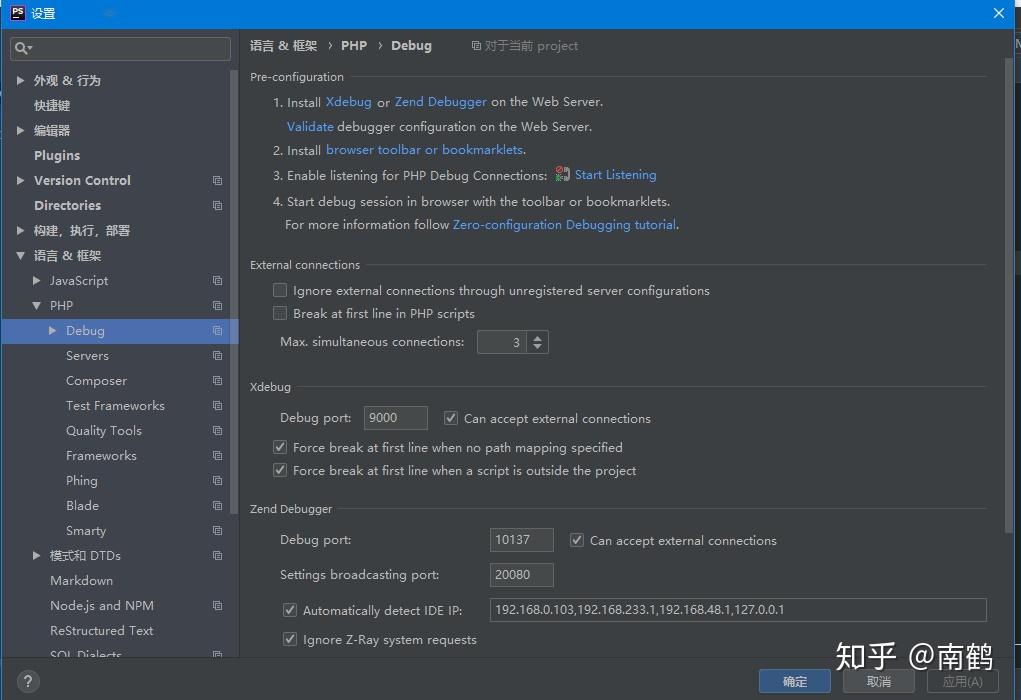Collapse the PHP tree node

36,305
